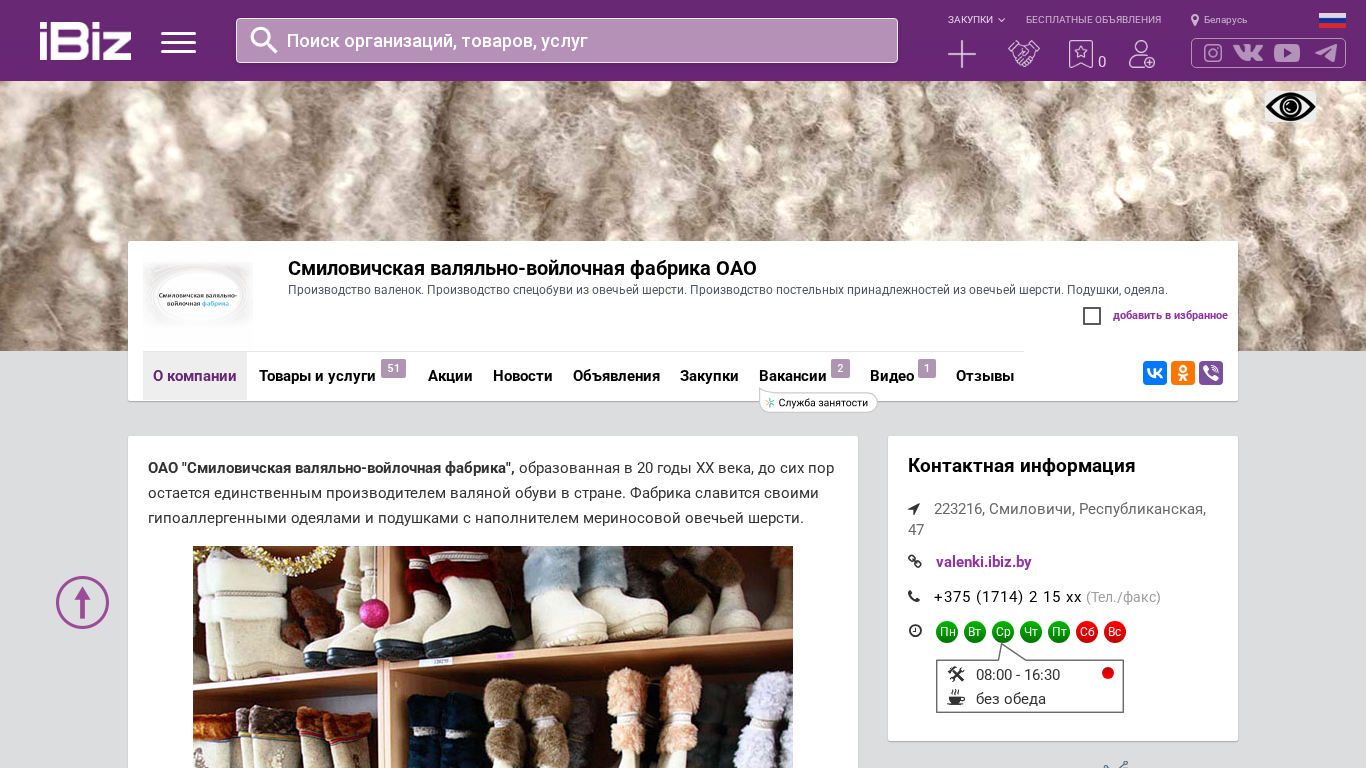Viewport: 1366px width, 768px height.
Task: Click the search magnifier icon
Action: pos(264,40)
